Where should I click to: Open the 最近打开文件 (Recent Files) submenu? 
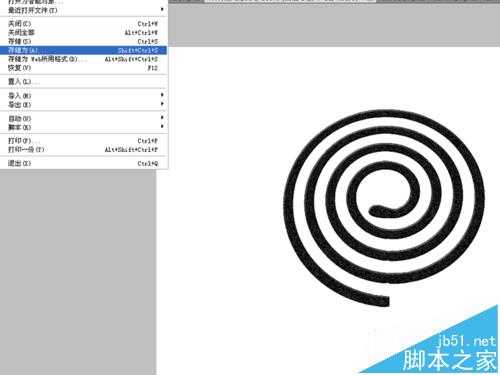point(83,10)
